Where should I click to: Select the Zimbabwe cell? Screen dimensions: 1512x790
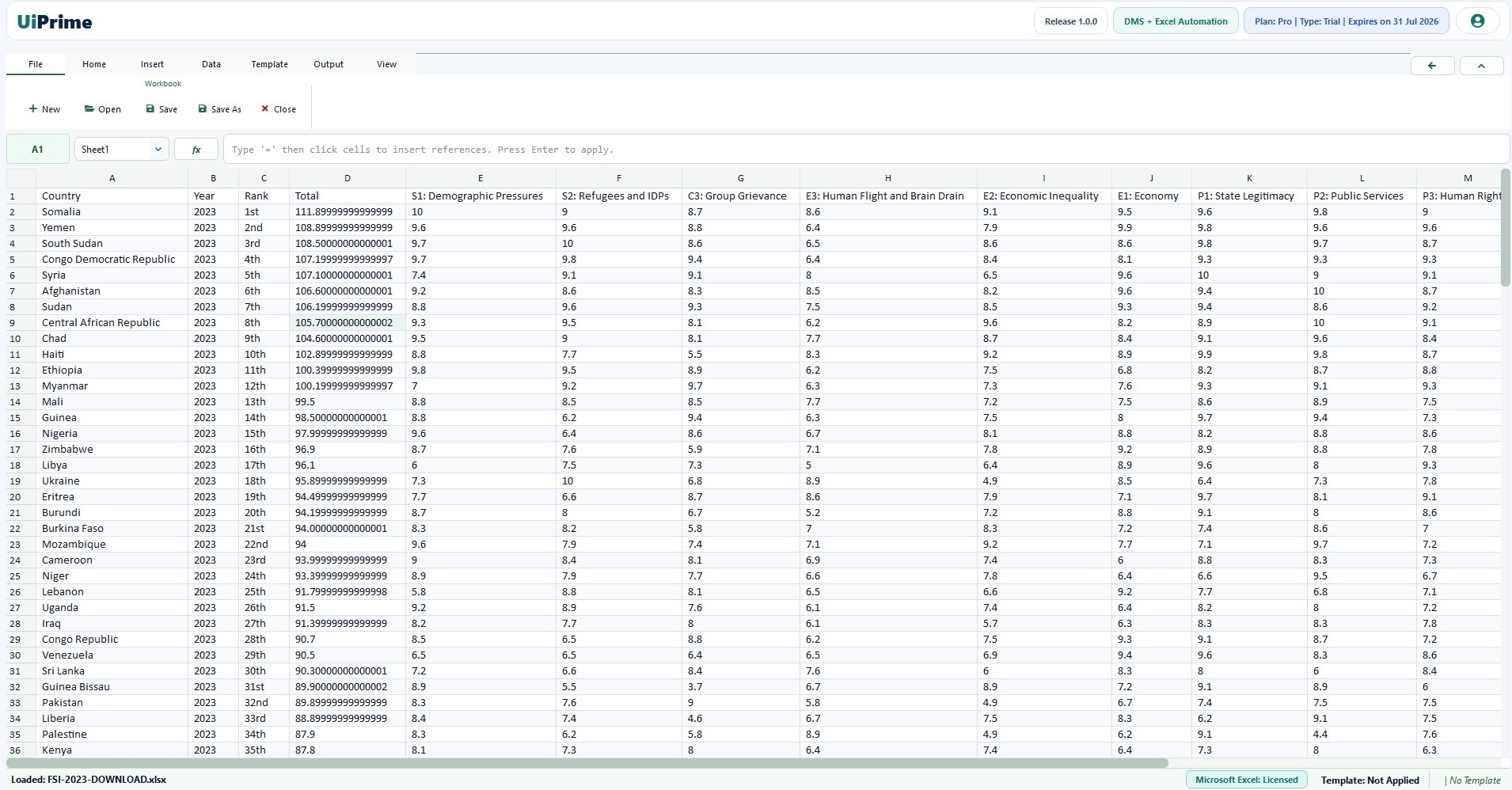pos(112,450)
